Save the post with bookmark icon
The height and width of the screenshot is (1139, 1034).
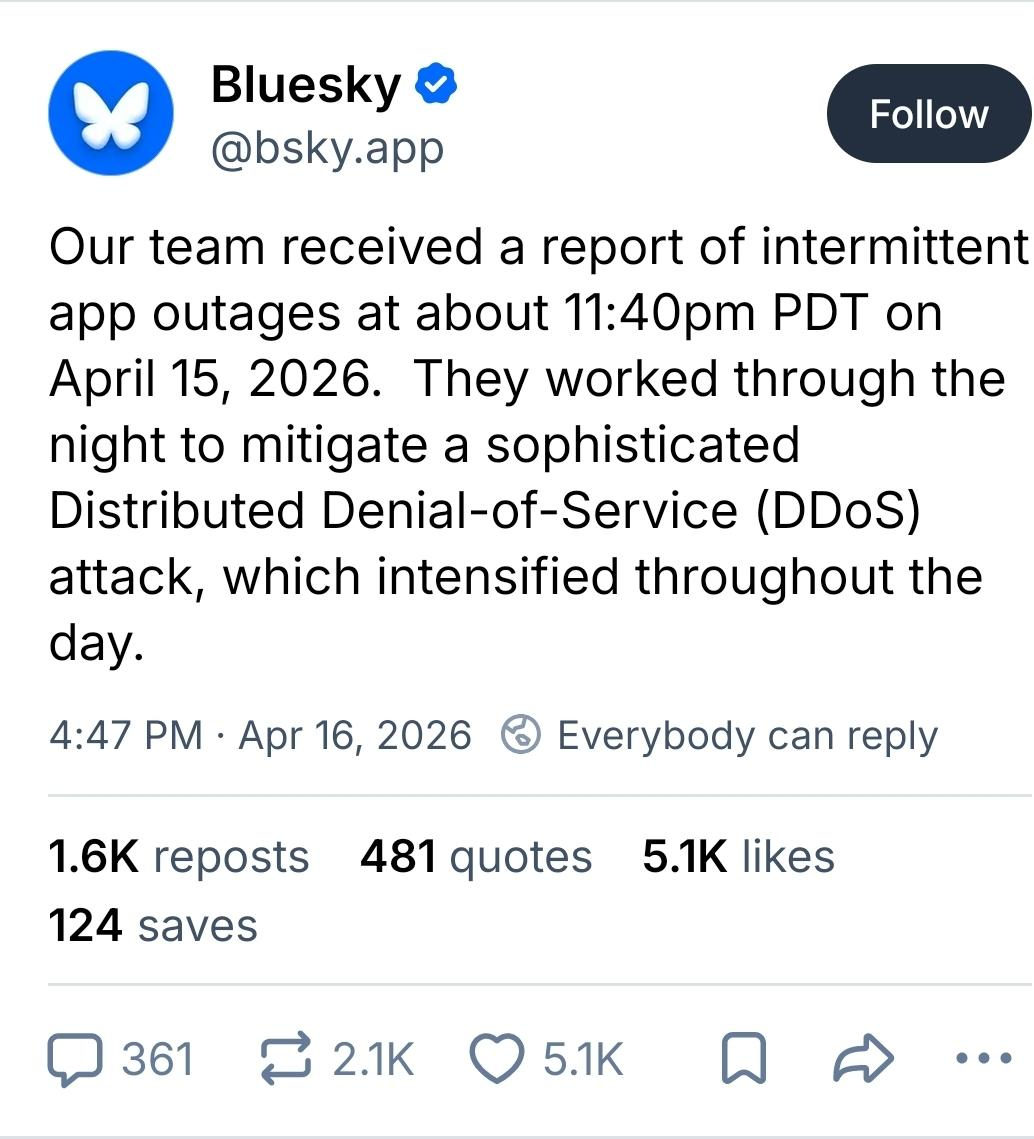pos(743,1061)
